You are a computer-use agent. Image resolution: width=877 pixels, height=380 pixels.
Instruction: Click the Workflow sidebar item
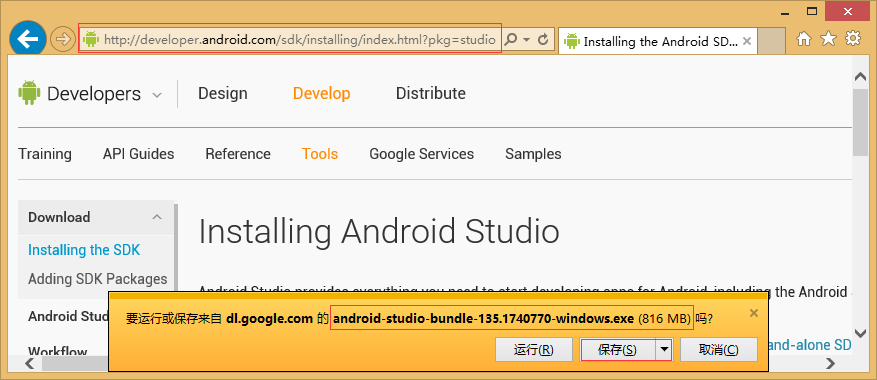click(x=58, y=351)
